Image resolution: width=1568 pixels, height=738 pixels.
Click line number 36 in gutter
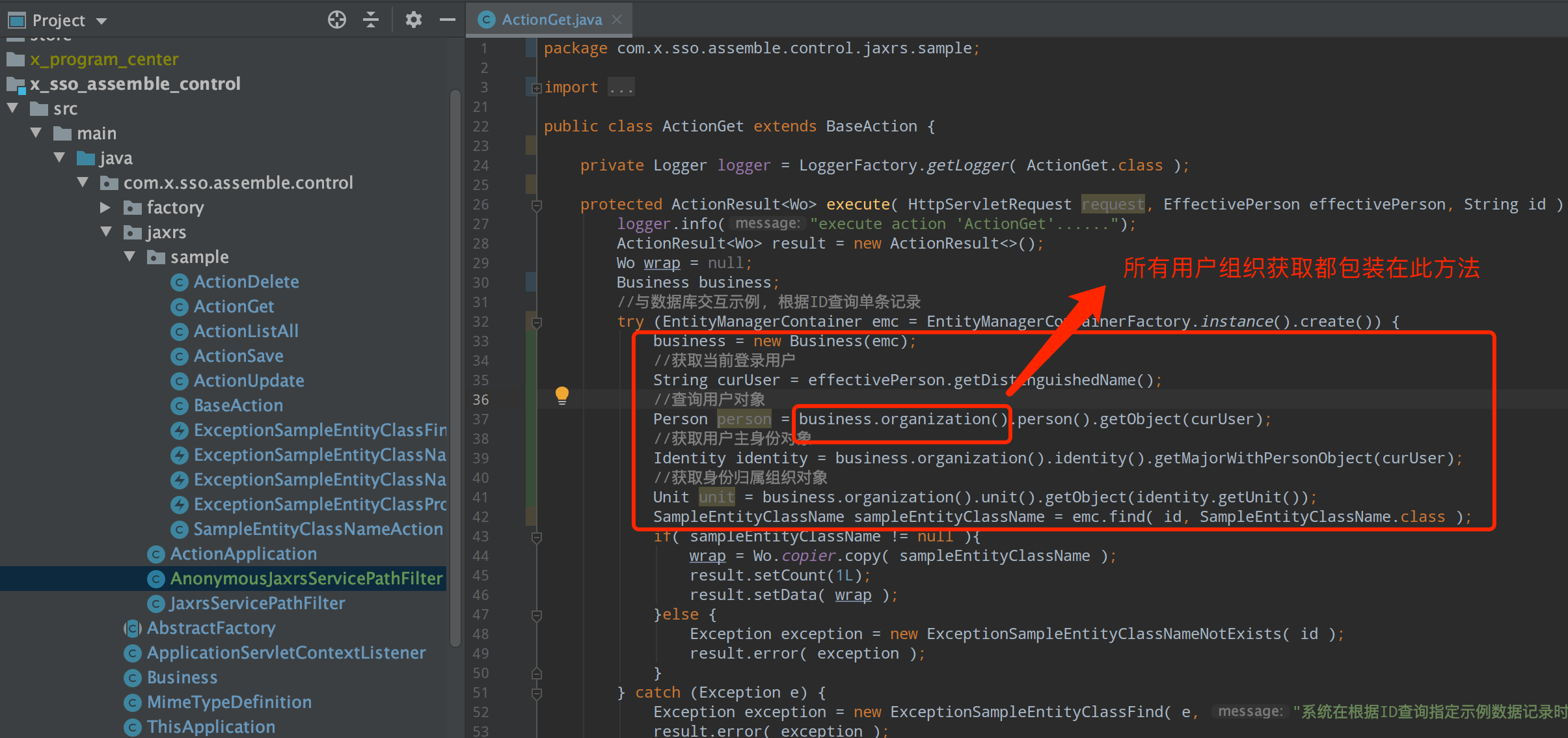tap(481, 400)
